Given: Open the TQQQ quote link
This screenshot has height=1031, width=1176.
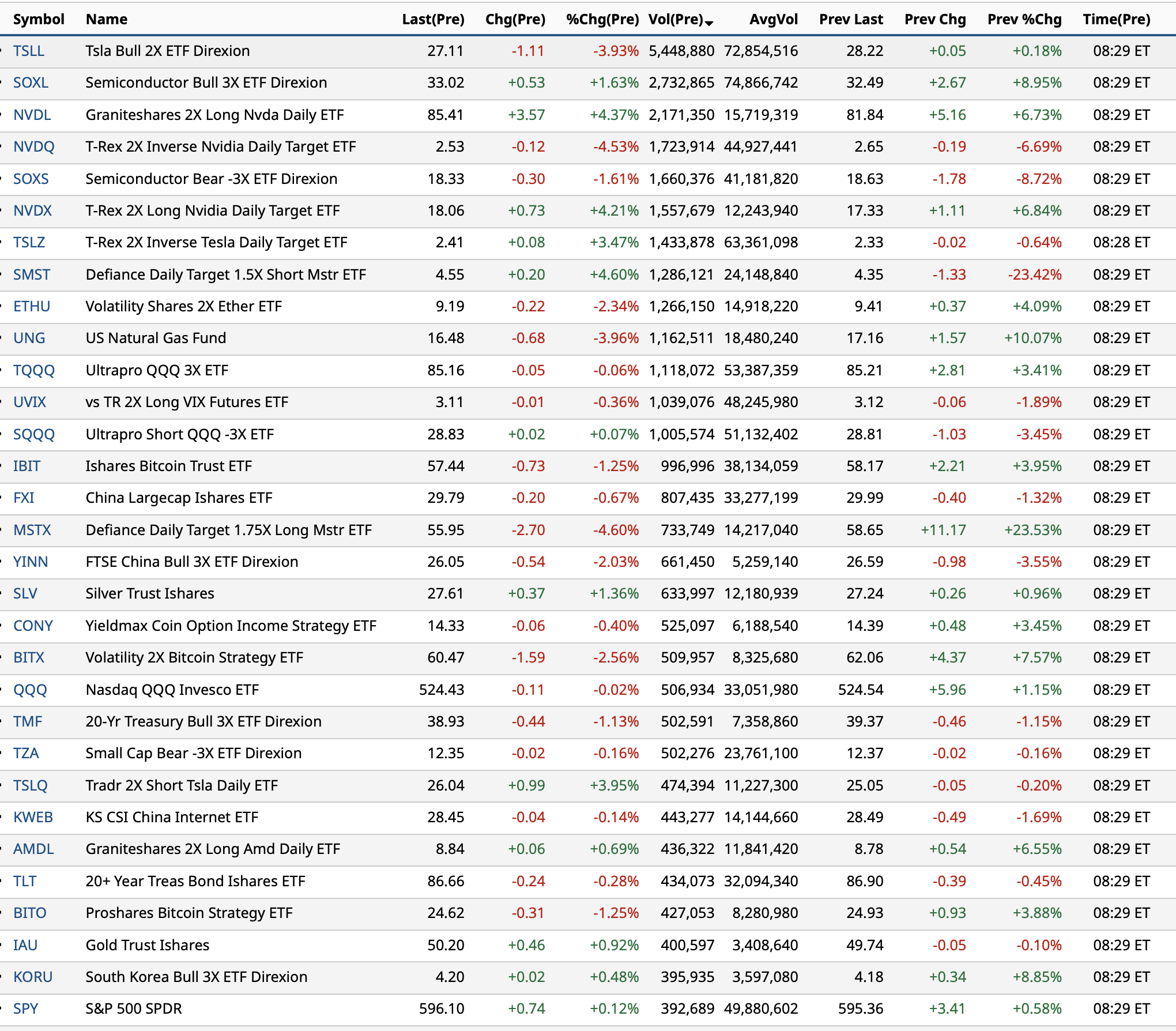Looking at the screenshot, I should [x=33, y=370].
